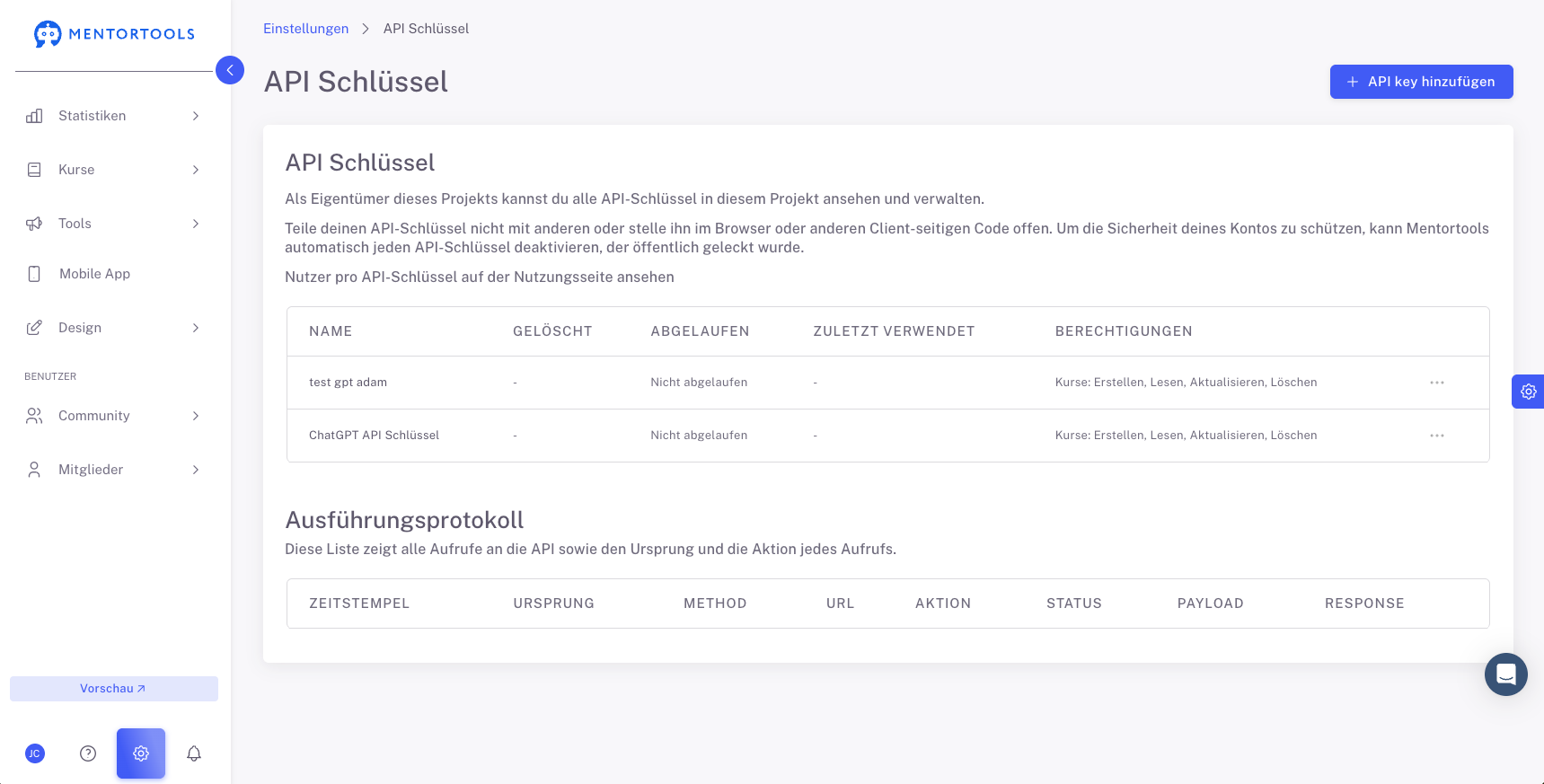
Task: Open the Community menu item
Action: pyautogui.click(x=113, y=416)
